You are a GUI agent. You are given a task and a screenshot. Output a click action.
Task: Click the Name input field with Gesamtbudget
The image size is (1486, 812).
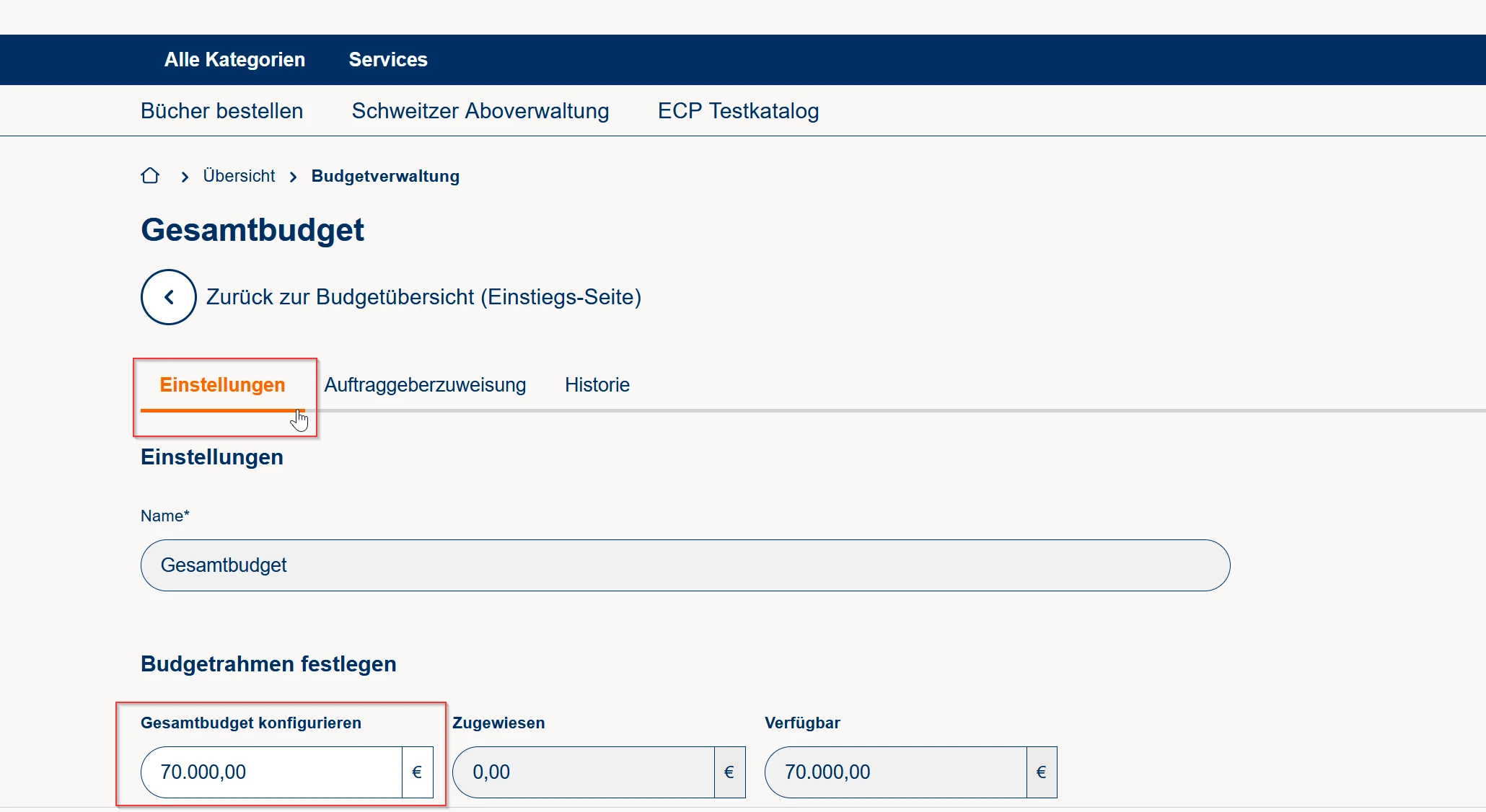point(685,565)
